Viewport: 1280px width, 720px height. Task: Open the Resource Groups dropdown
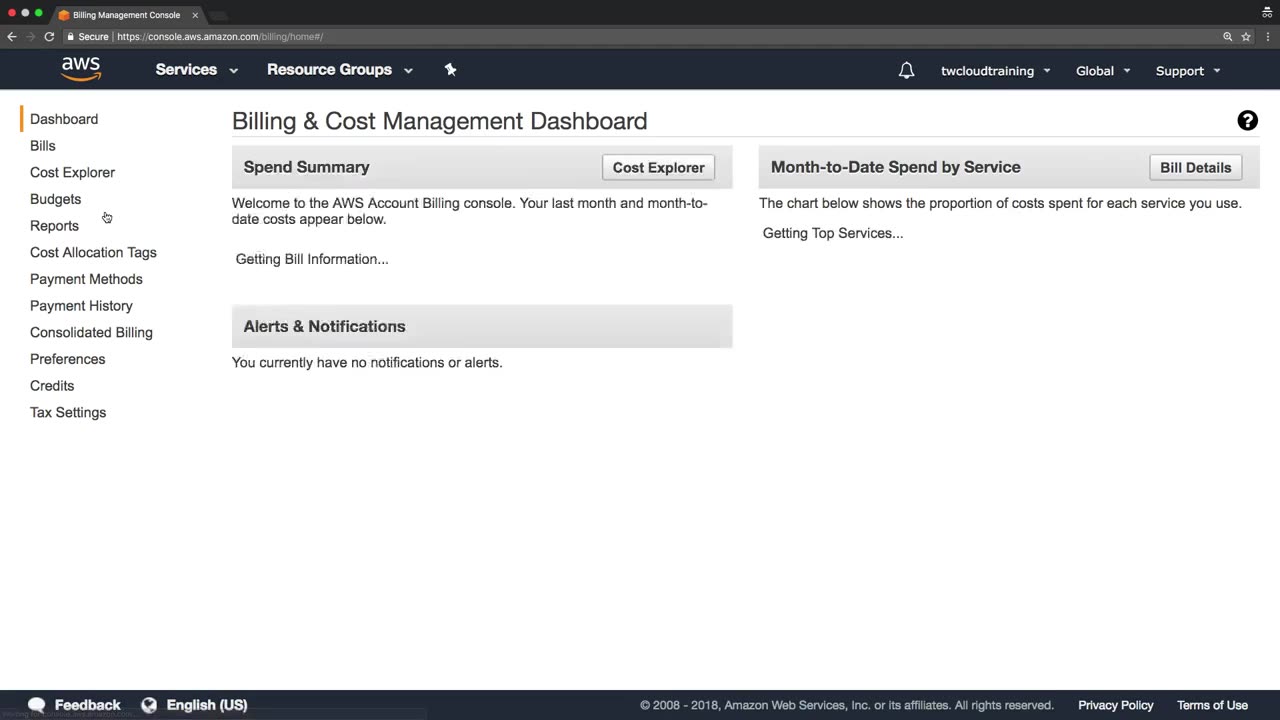tap(339, 70)
